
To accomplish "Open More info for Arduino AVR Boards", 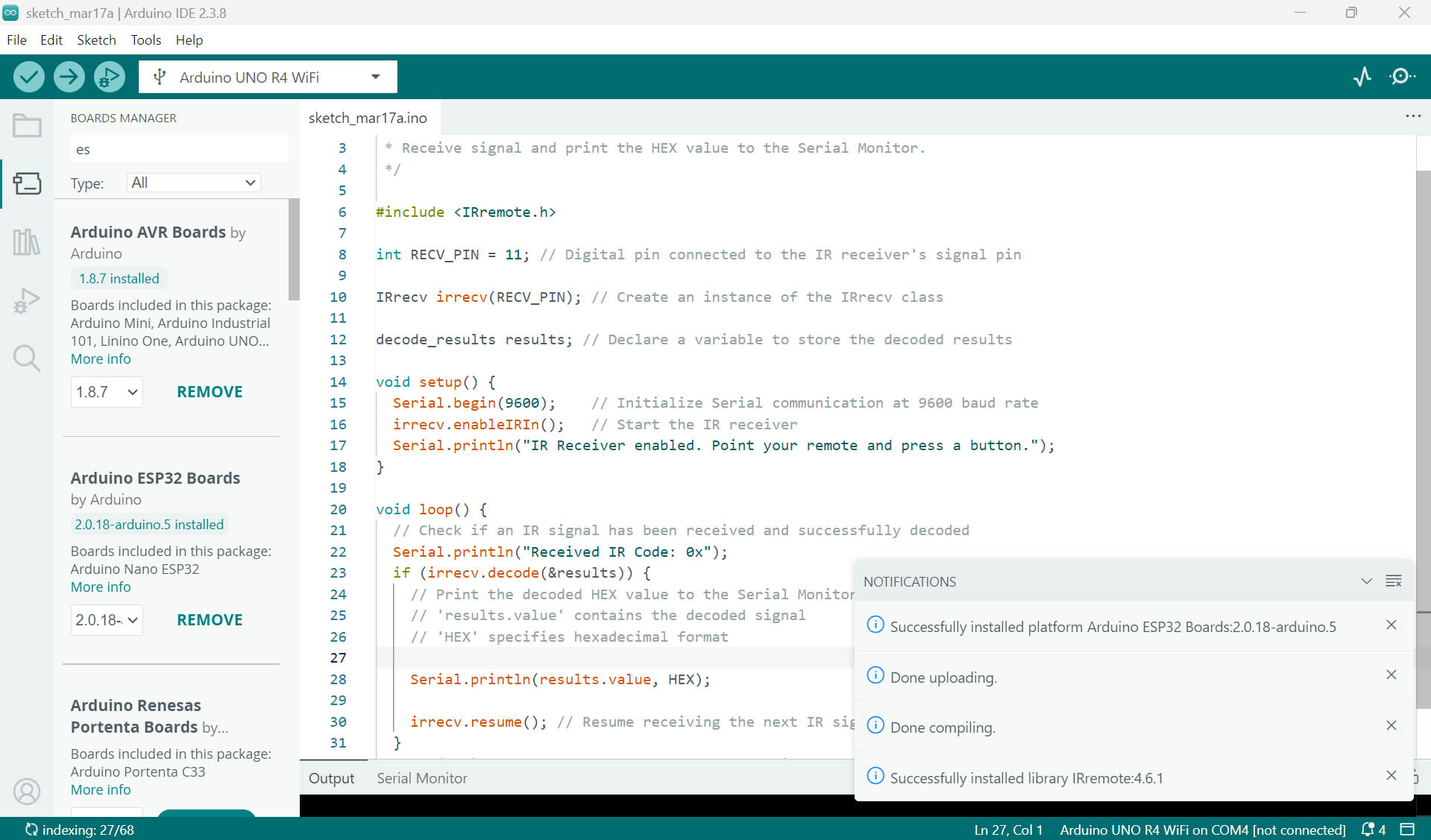I will click(101, 359).
